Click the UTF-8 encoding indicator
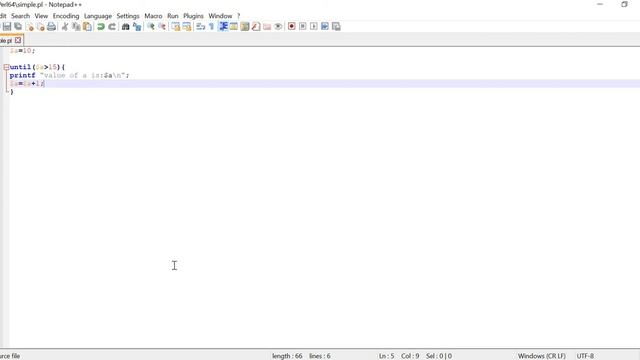Image resolution: width=640 pixels, height=360 pixels. point(585,356)
